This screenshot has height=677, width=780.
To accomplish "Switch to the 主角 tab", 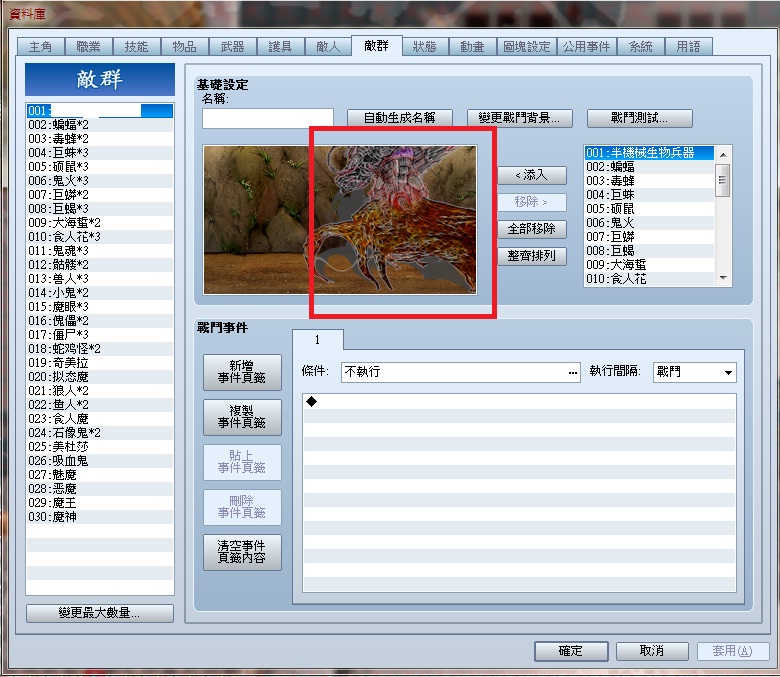I will [x=40, y=46].
